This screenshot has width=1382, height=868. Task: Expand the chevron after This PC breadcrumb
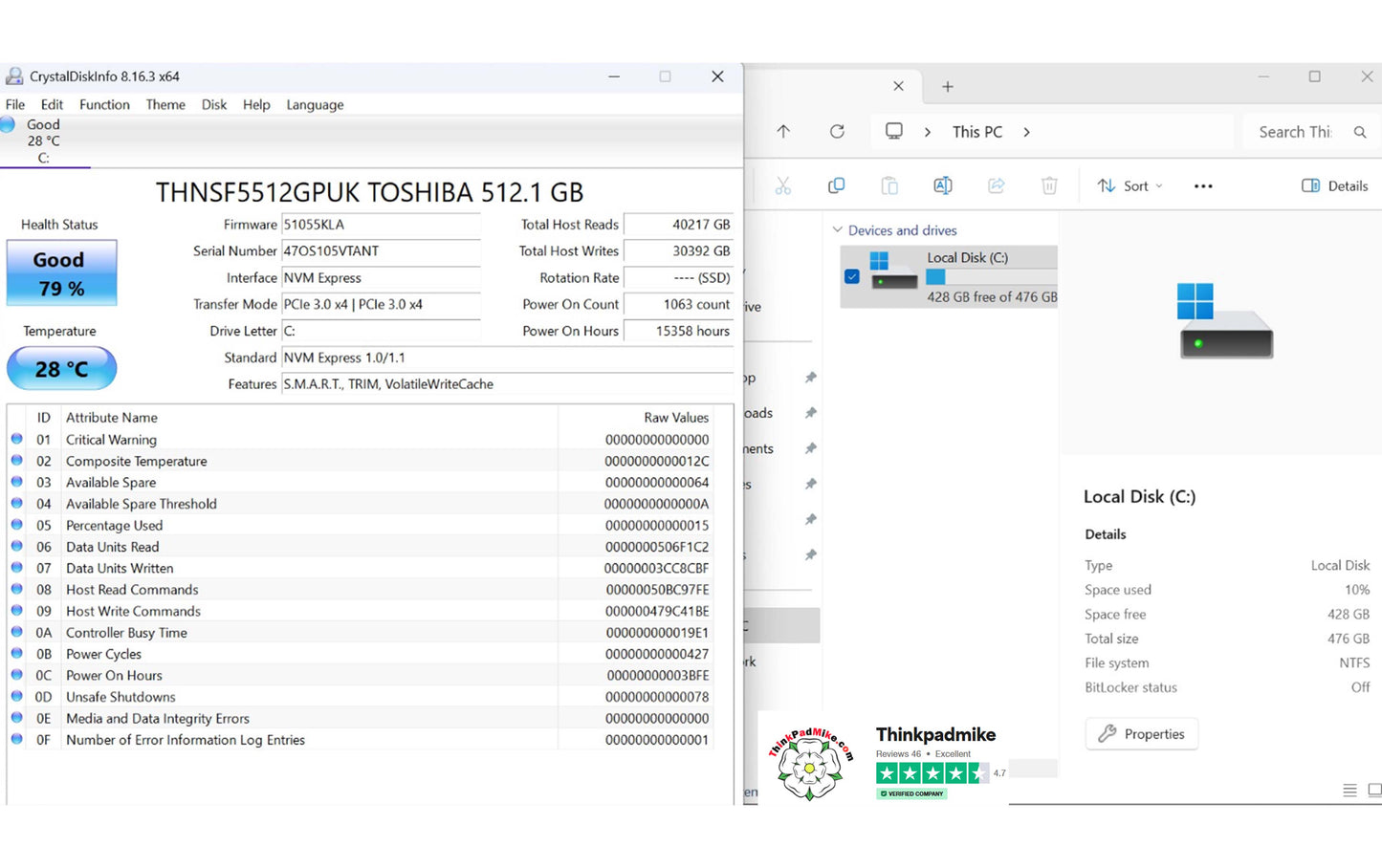[1026, 133]
